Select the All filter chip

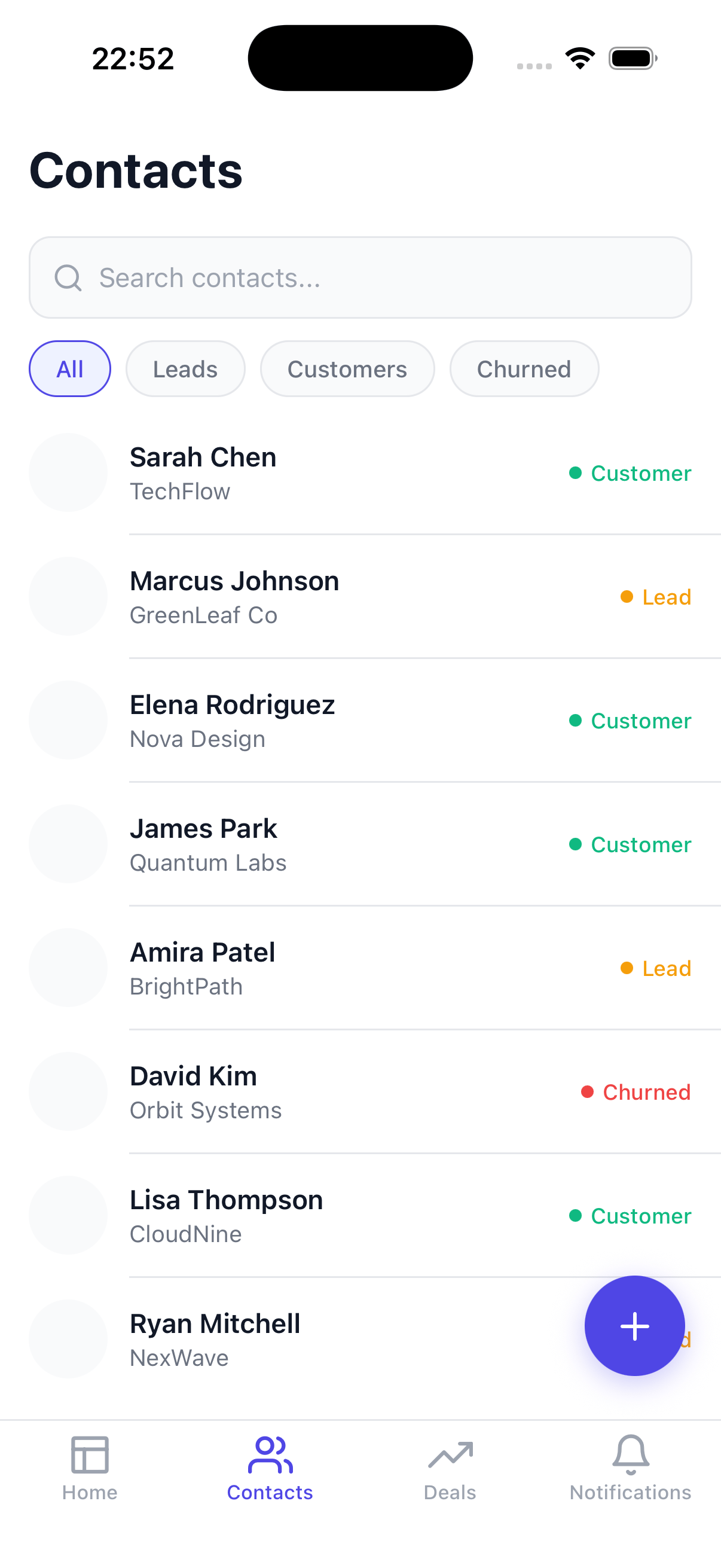[70, 369]
